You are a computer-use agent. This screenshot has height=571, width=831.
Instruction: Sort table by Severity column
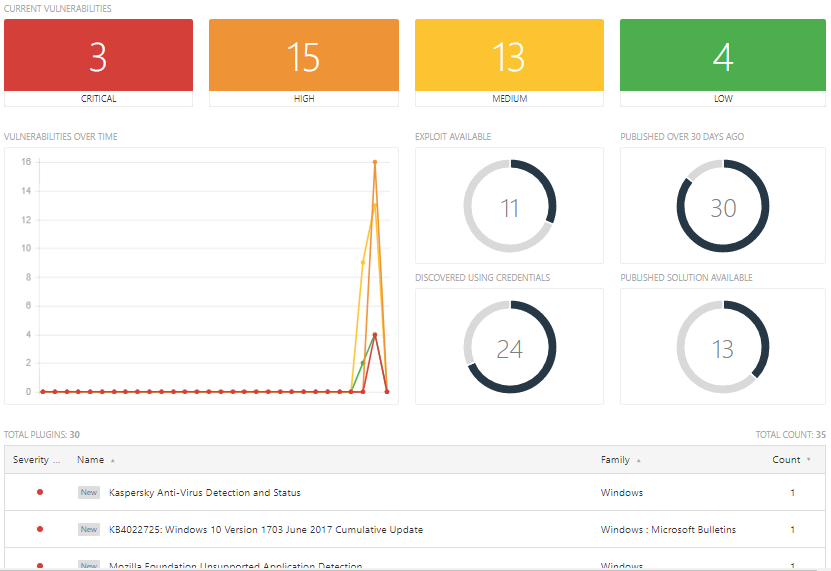[37, 460]
